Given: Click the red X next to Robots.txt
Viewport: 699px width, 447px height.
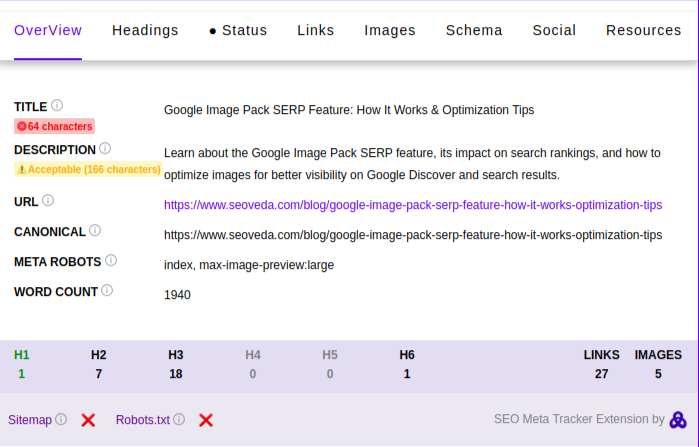Looking at the screenshot, I should pyautogui.click(x=206, y=420).
